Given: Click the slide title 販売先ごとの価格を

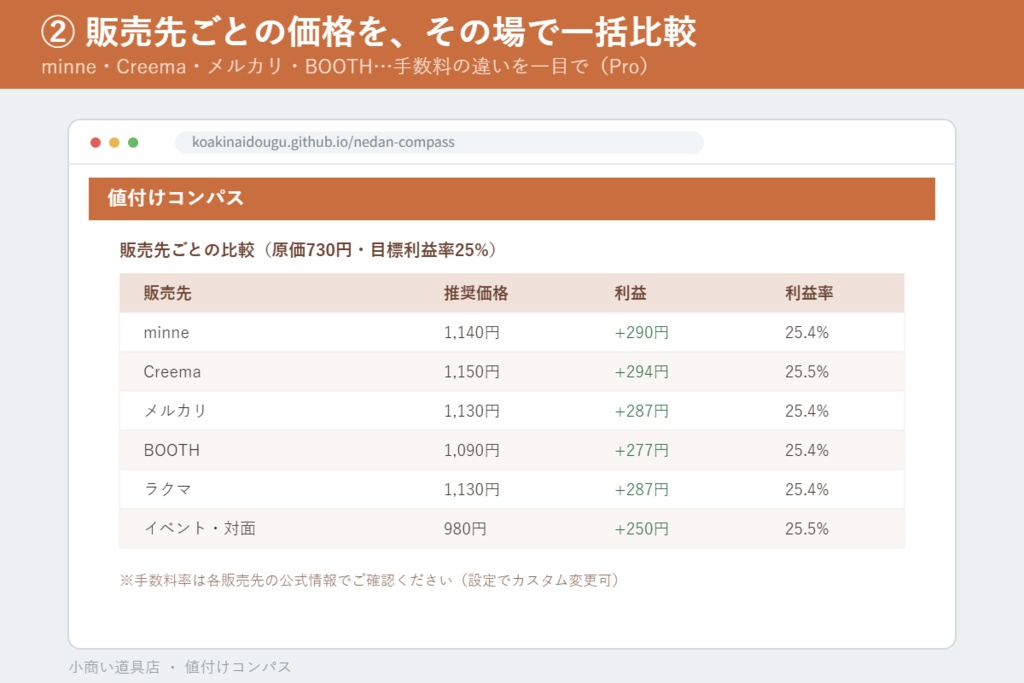Looking at the screenshot, I should pyautogui.click(x=369, y=31).
